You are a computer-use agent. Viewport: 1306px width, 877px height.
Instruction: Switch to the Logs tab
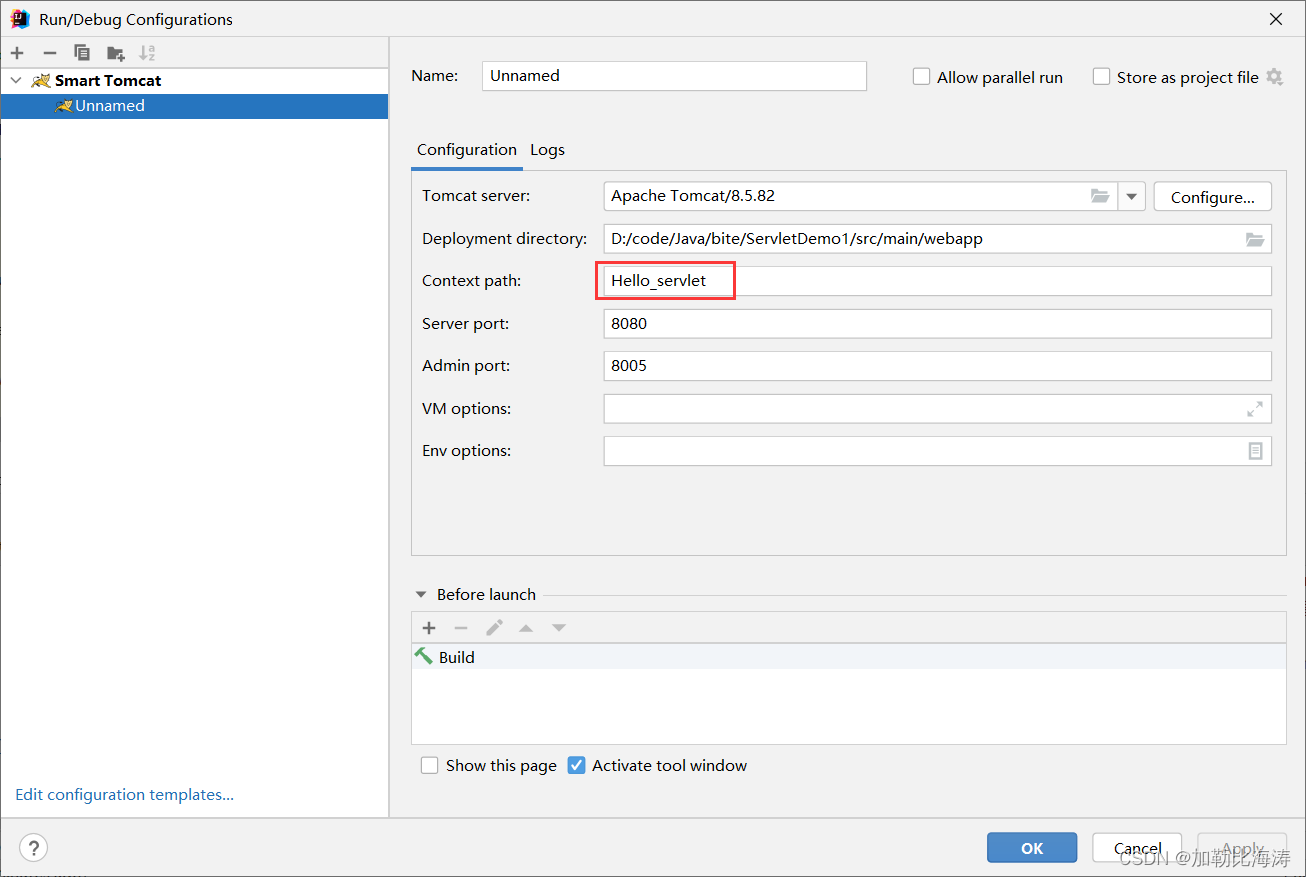[x=547, y=149]
